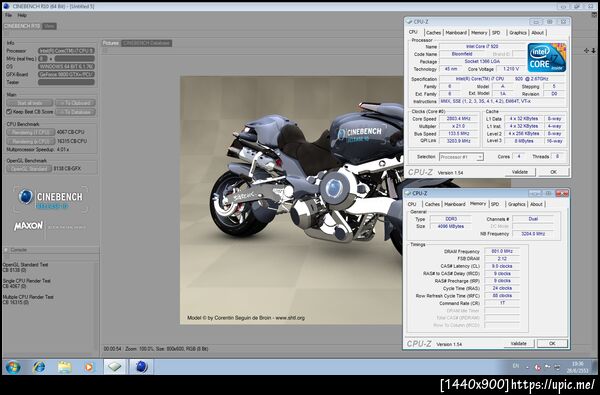Click the upper CPU-Z window title icon
The height and width of the screenshot is (395, 600).
tap(409, 22)
